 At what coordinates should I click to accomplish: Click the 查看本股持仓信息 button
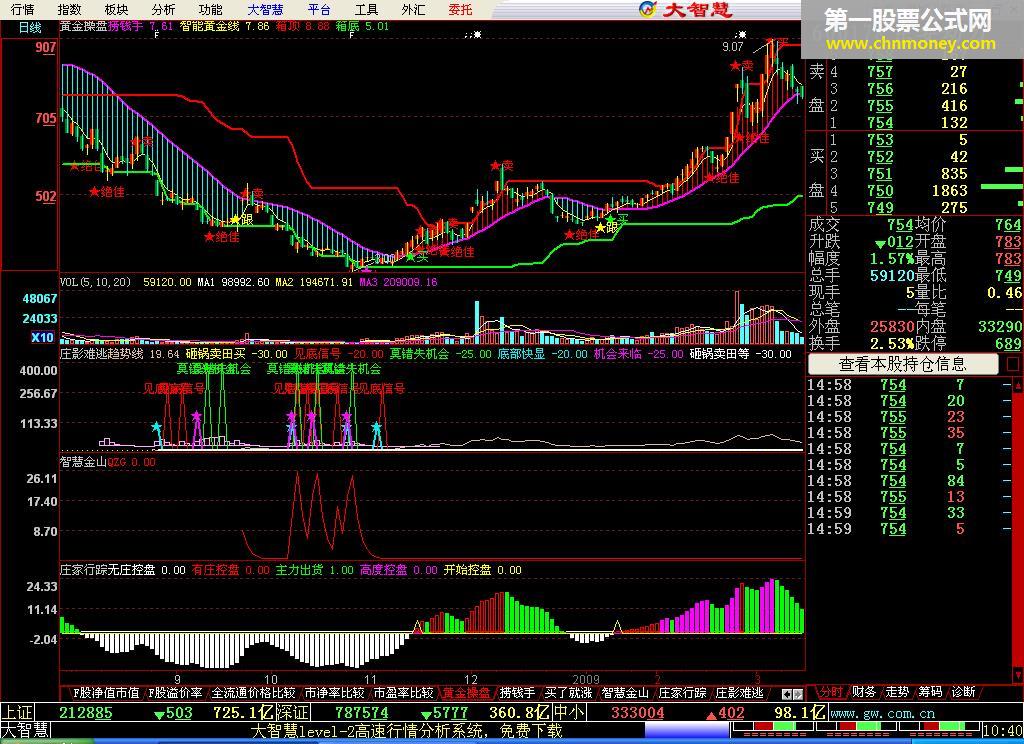903,364
